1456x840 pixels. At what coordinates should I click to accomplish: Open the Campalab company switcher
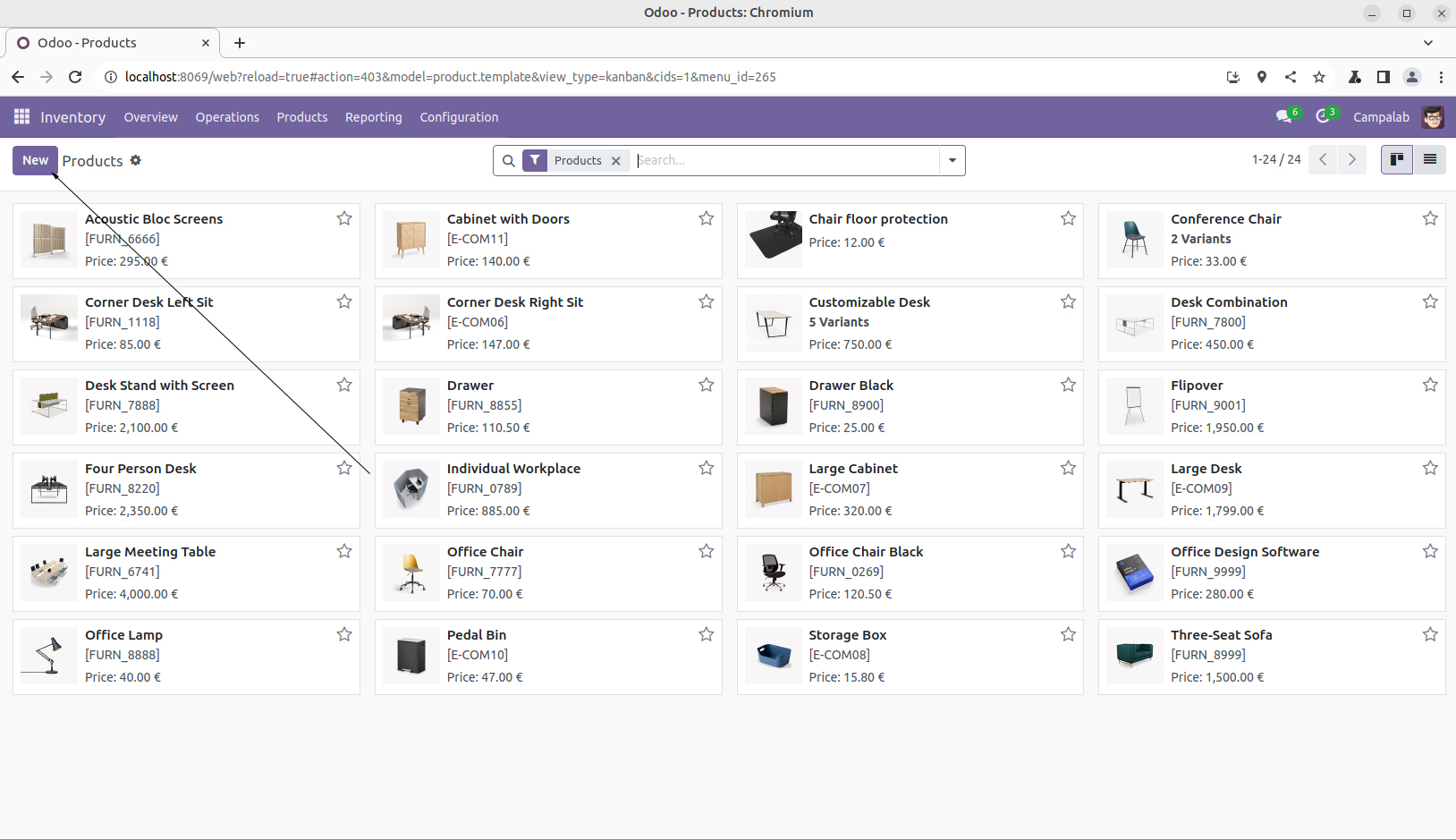[1380, 117]
